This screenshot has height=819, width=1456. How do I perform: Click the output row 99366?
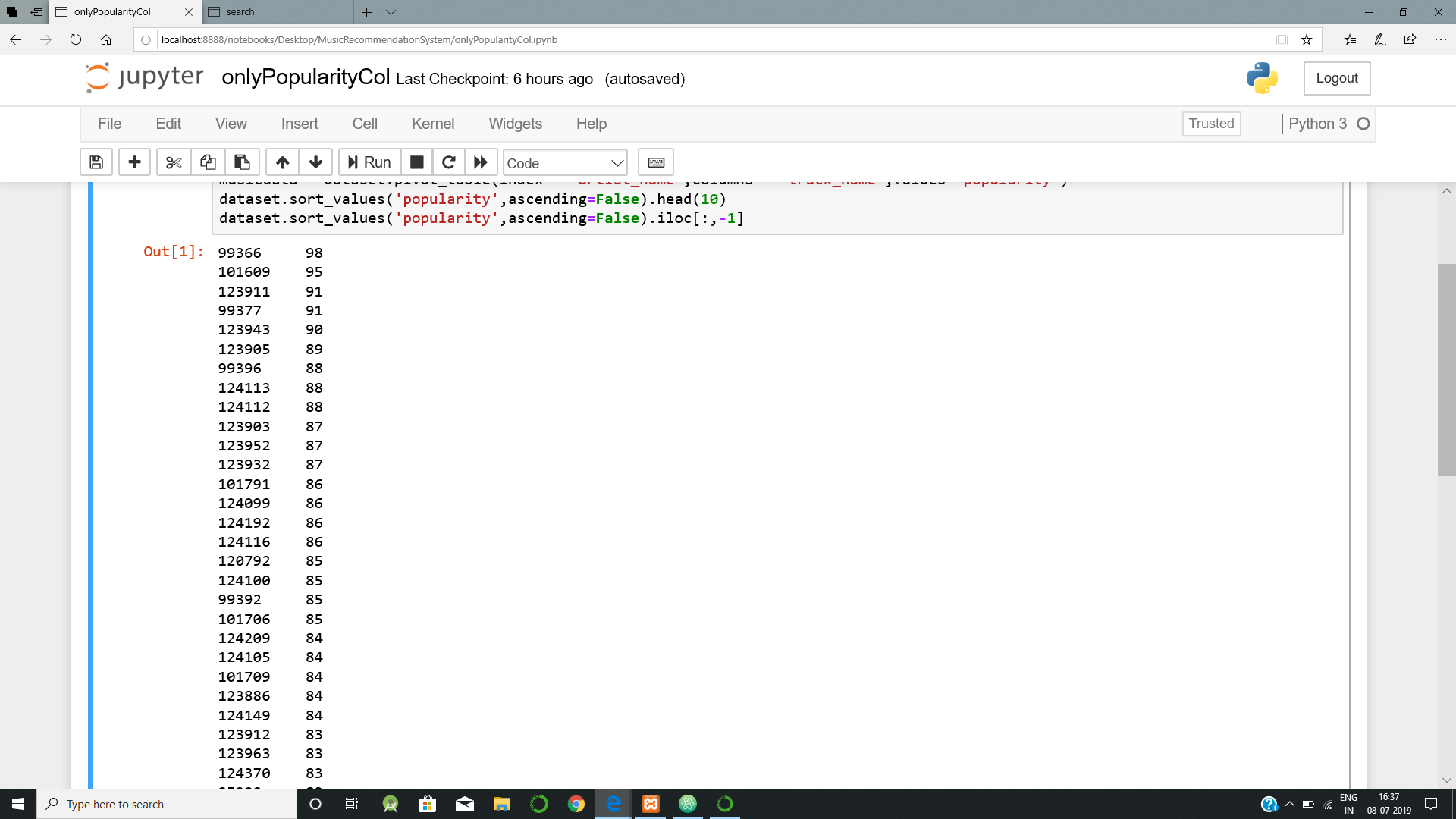pyautogui.click(x=270, y=253)
